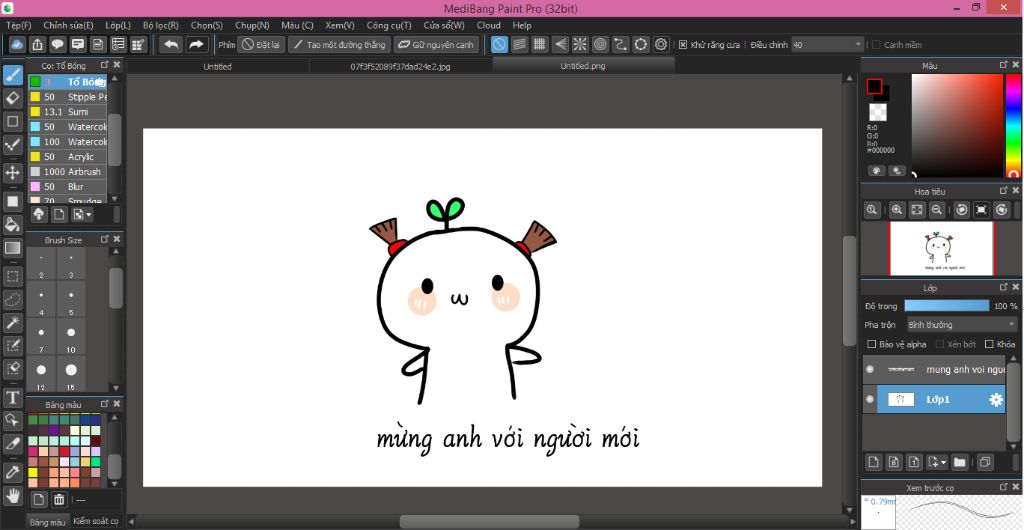1024x530 pixels.
Task: Open the speech bubble comment icon
Action: [x=58, y=44]
